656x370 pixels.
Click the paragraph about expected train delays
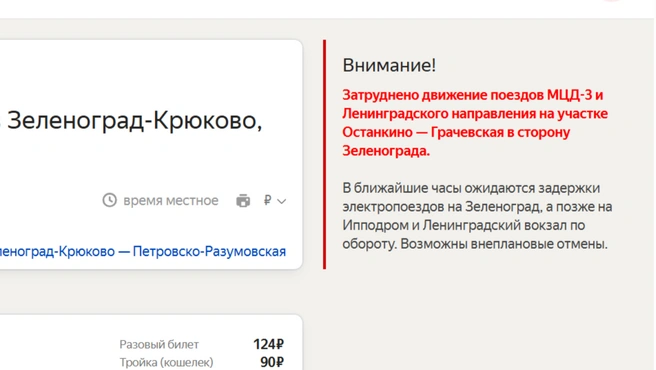tap(477, 216)
